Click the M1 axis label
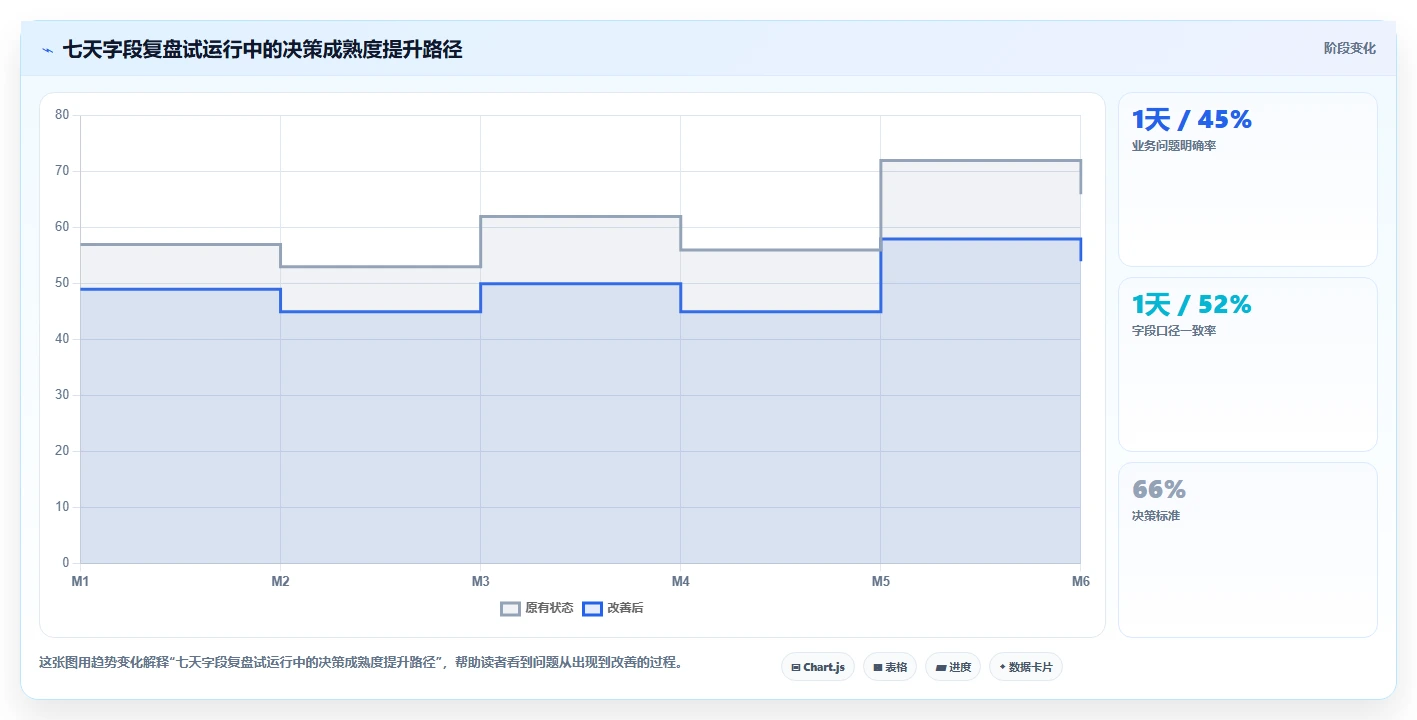This screenshot has width=1417, height=720. pyautogui.click(x=80, y=581)
